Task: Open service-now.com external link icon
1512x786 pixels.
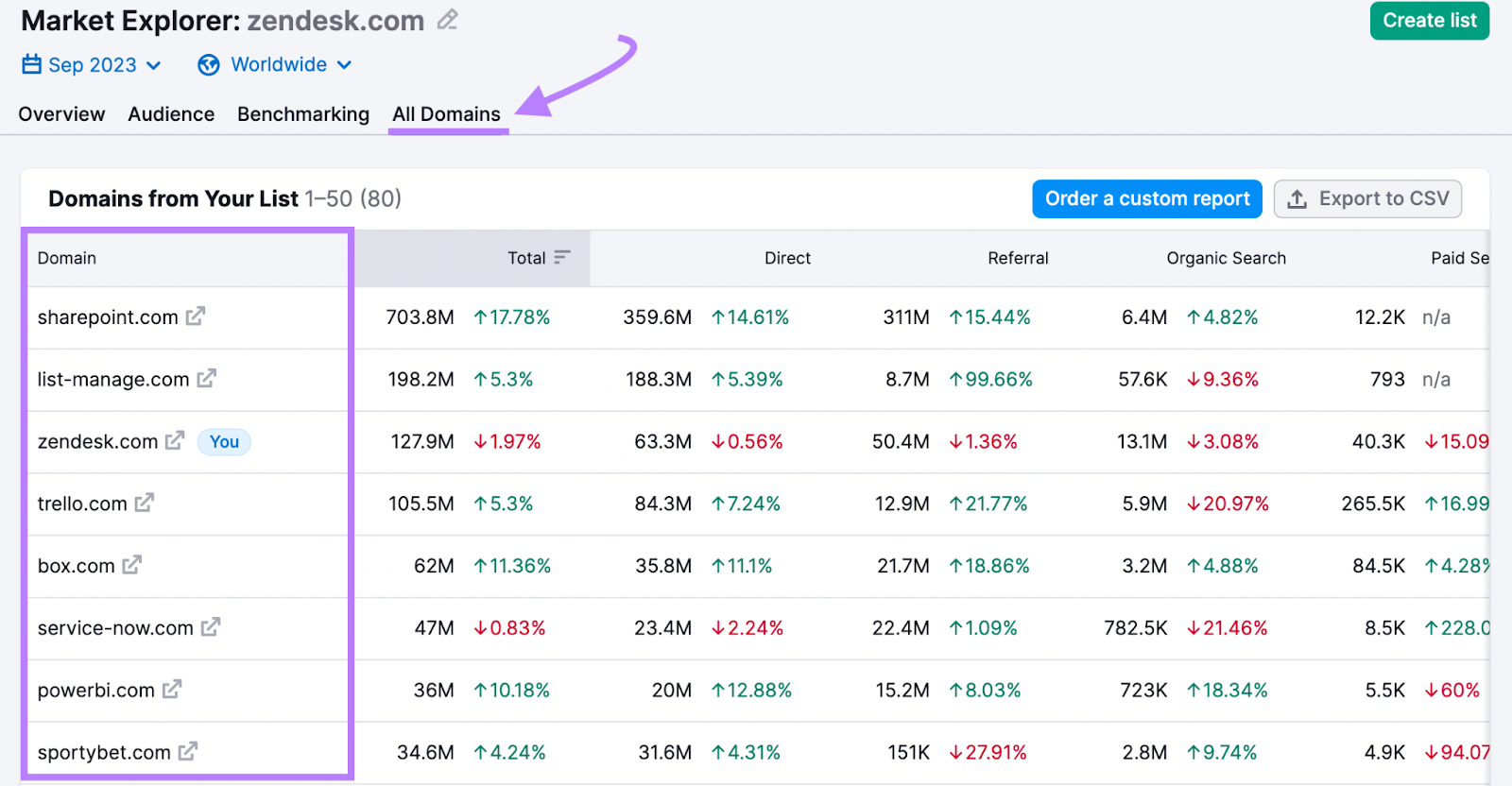Action: (211, 627)
